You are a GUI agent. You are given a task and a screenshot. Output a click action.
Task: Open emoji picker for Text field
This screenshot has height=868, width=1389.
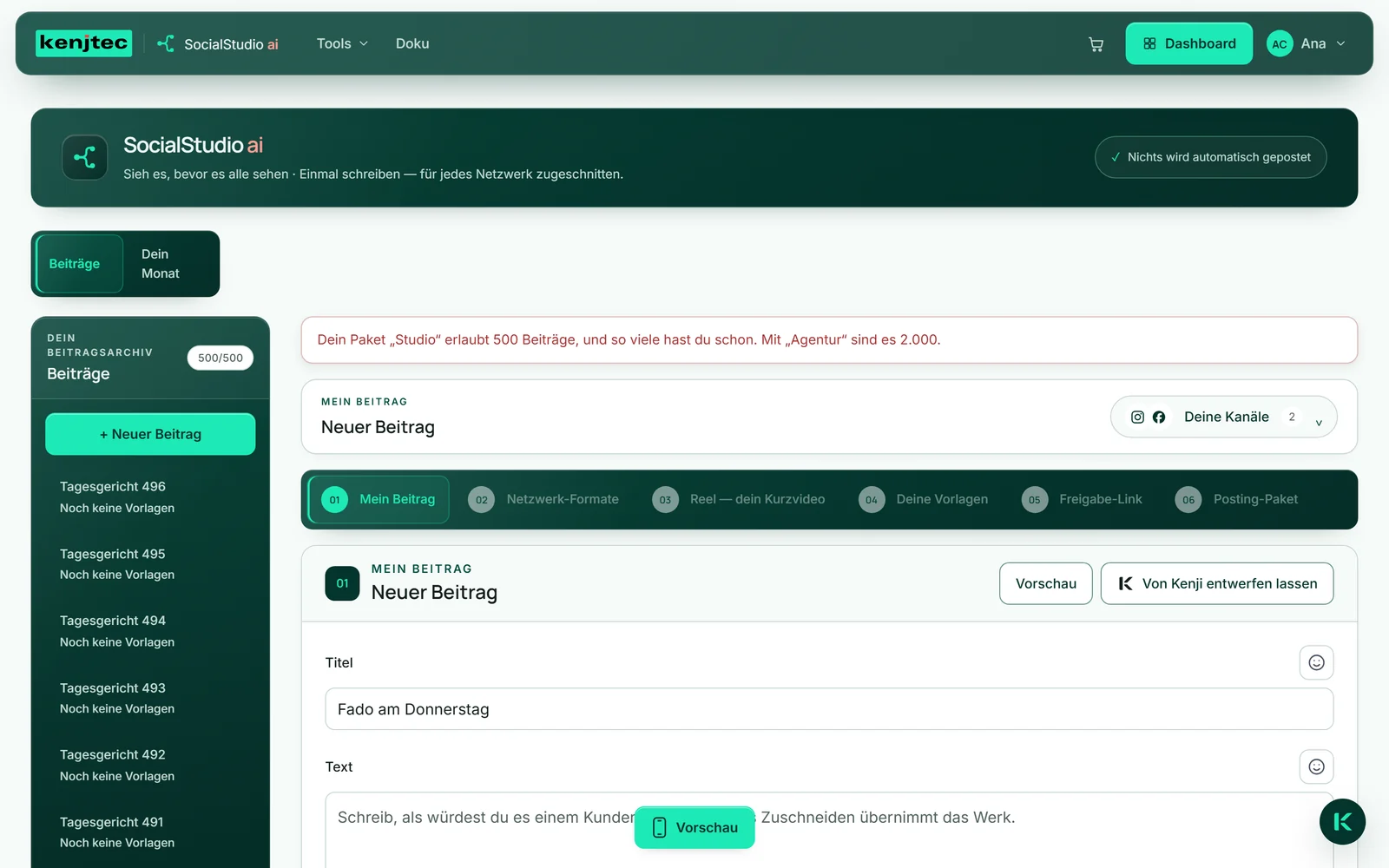click(1316, 766)
